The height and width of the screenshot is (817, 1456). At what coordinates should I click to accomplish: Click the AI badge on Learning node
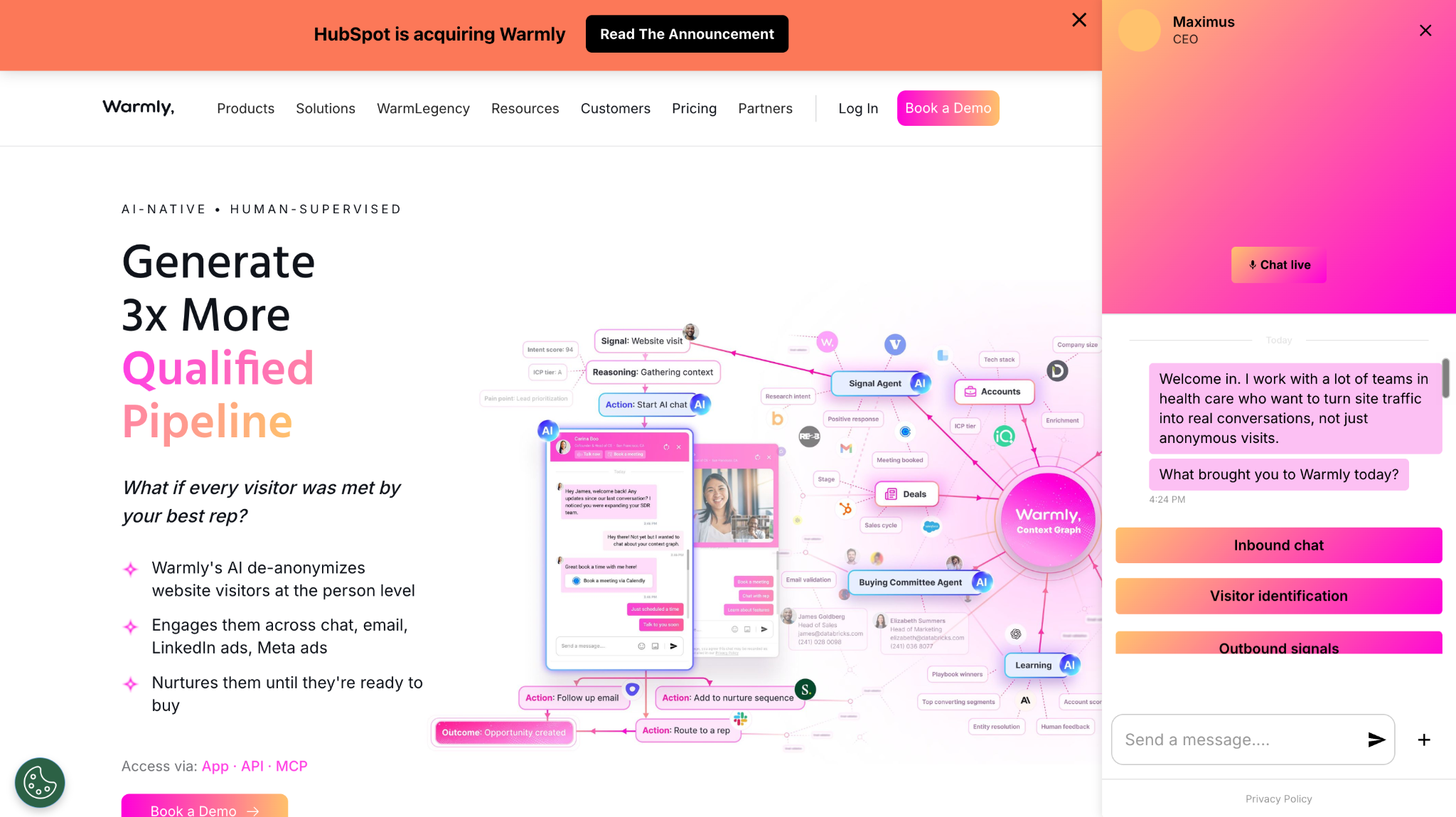click(x=1069, y=665)
